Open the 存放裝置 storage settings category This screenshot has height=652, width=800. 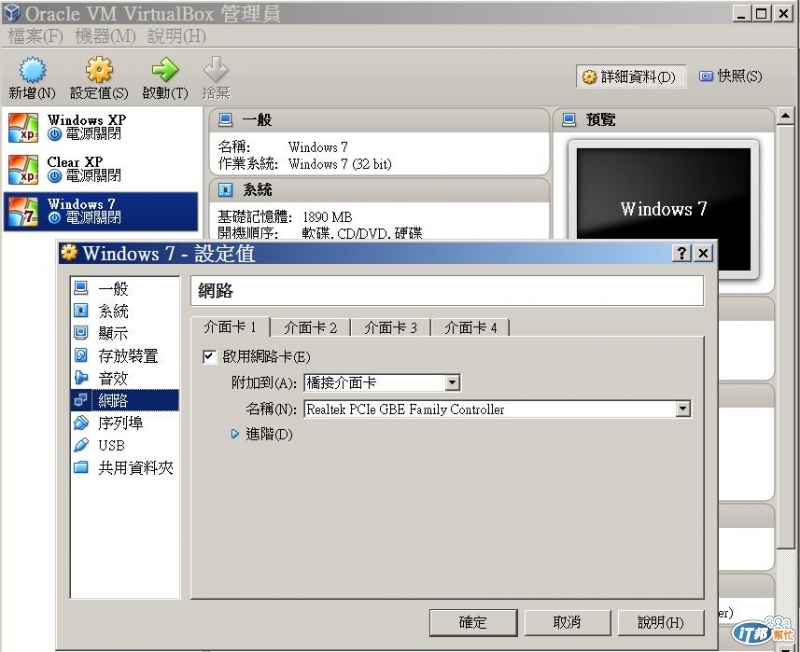tap(125, 356)
